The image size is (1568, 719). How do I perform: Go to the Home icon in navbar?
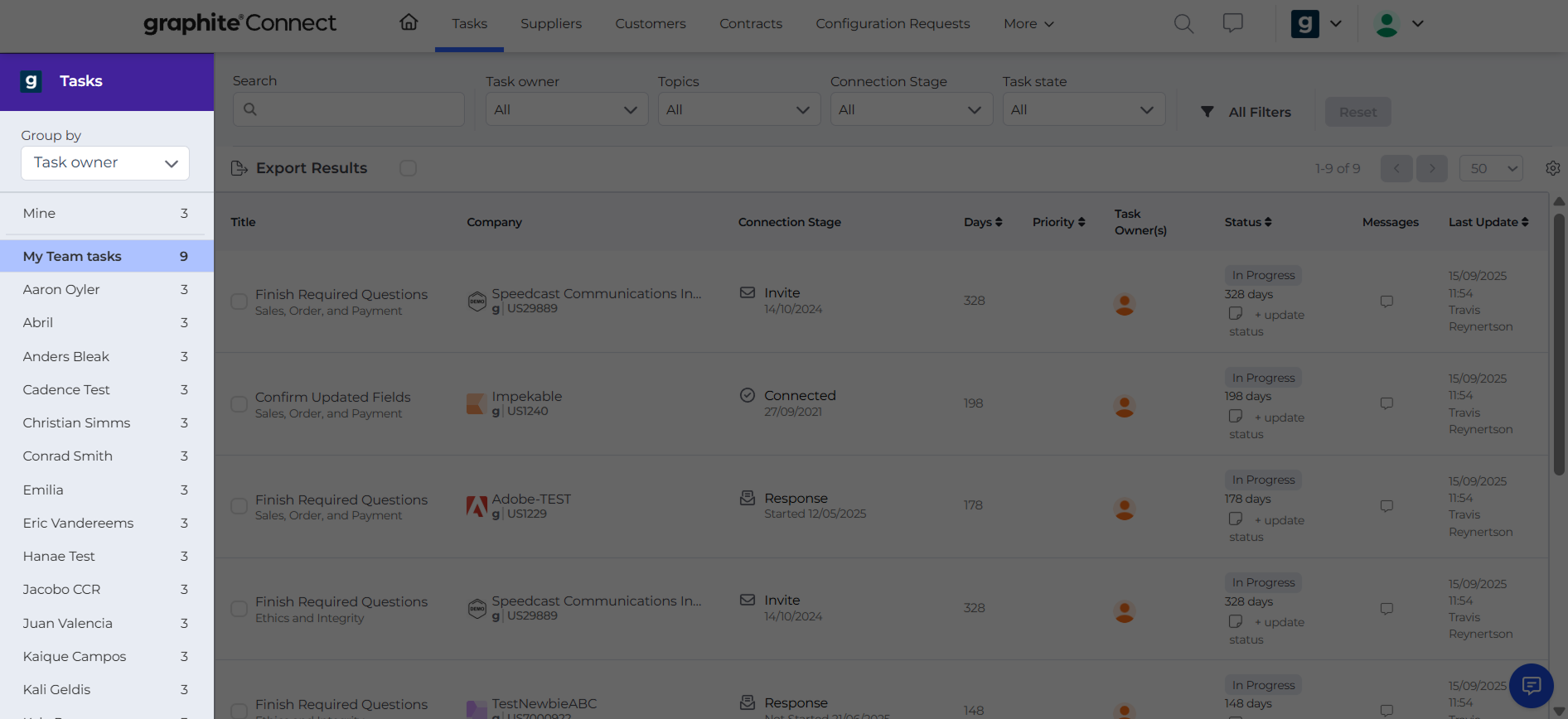(409, 22)
